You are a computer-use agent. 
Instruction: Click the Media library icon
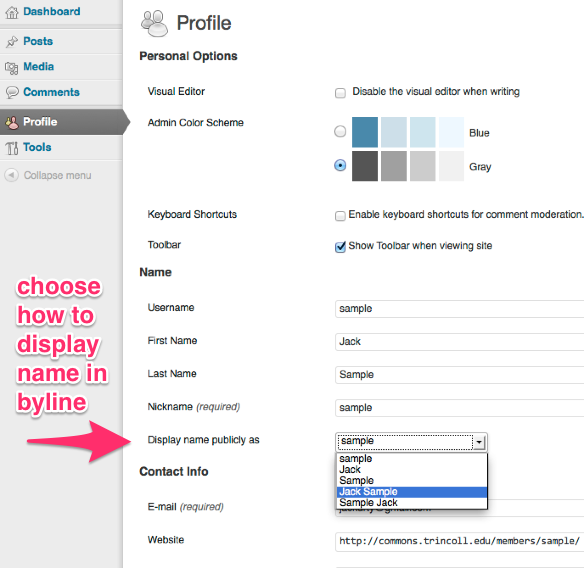point(12,68)
